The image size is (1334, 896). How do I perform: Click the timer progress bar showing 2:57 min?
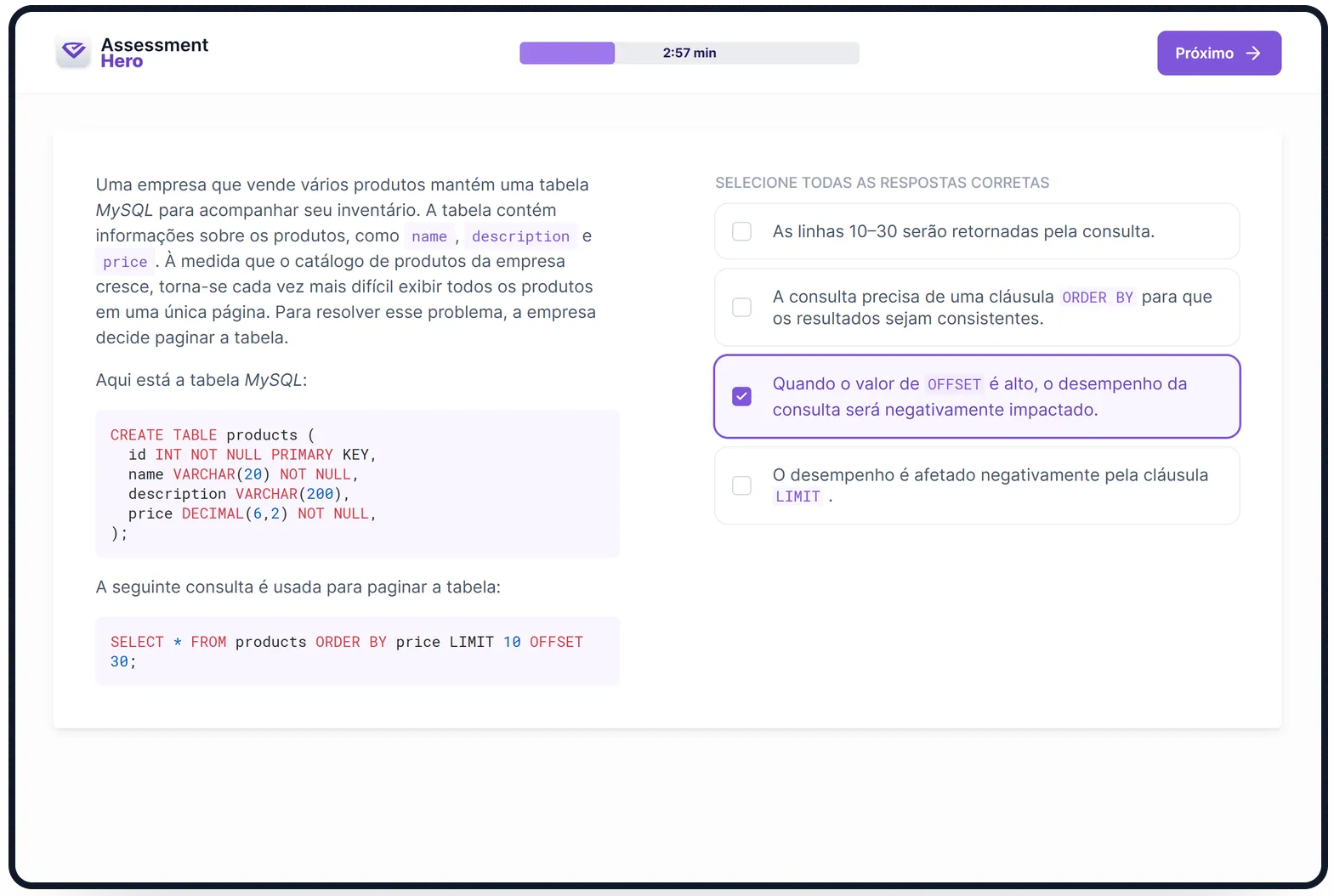click(690, 53)
